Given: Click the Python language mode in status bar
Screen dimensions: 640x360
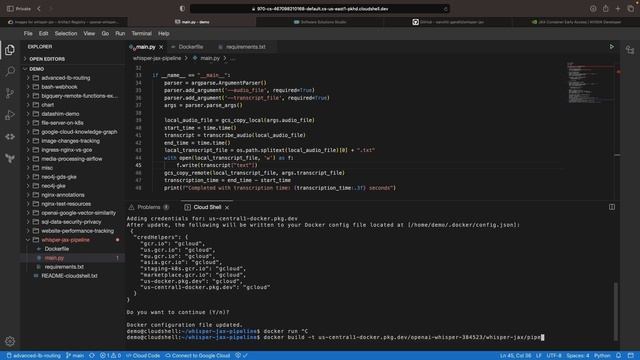Looking at the screenshot, I should click(x=602, y=356).
